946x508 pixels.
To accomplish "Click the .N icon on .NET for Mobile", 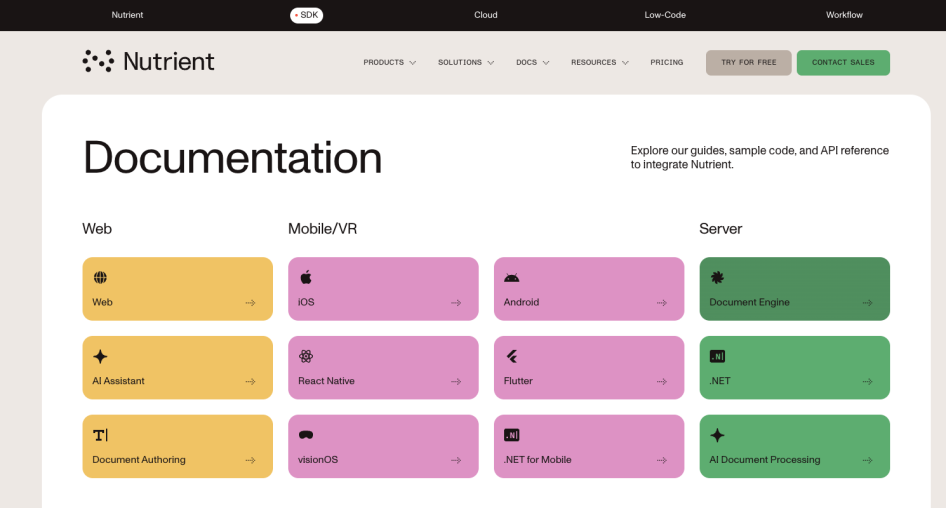I will point(512,435).
